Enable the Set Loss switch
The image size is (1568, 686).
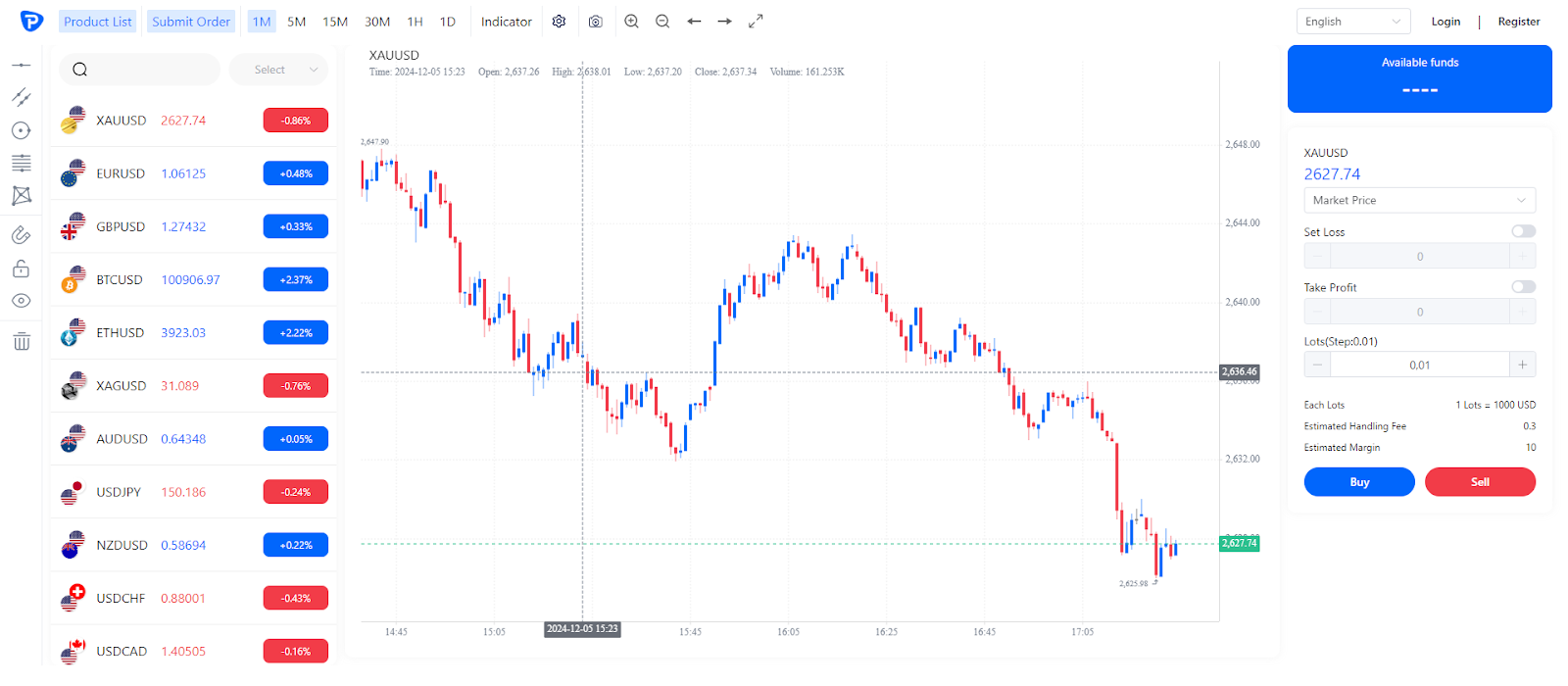click(x=1523, y=231)
